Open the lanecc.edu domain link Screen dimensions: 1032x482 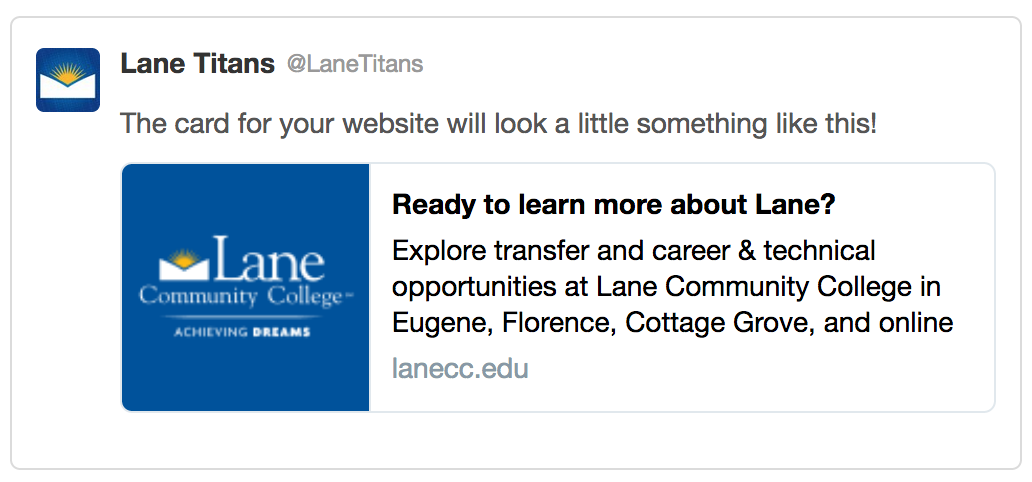click(x=460, y=369)
